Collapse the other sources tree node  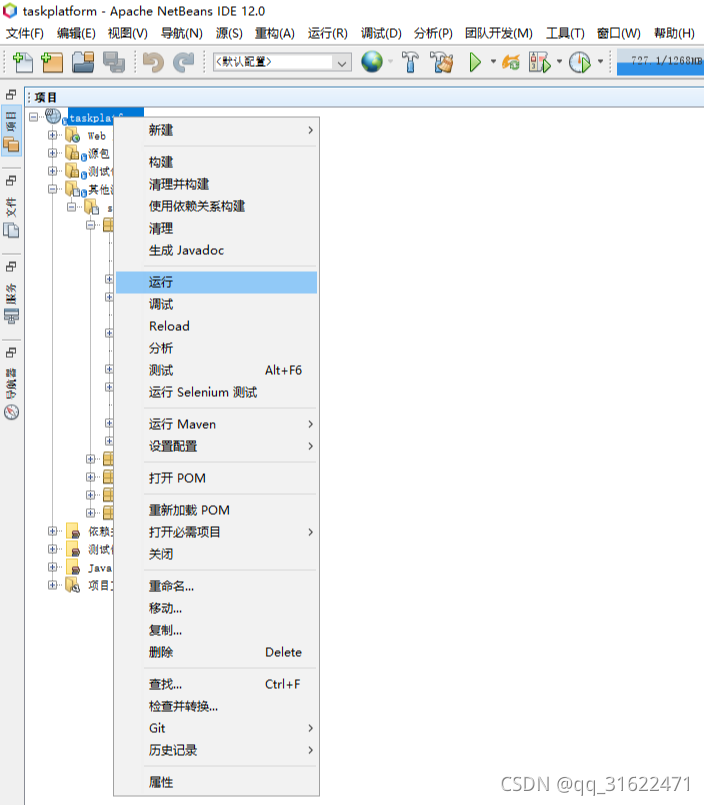pyautogui.click(x=52, y=189)
